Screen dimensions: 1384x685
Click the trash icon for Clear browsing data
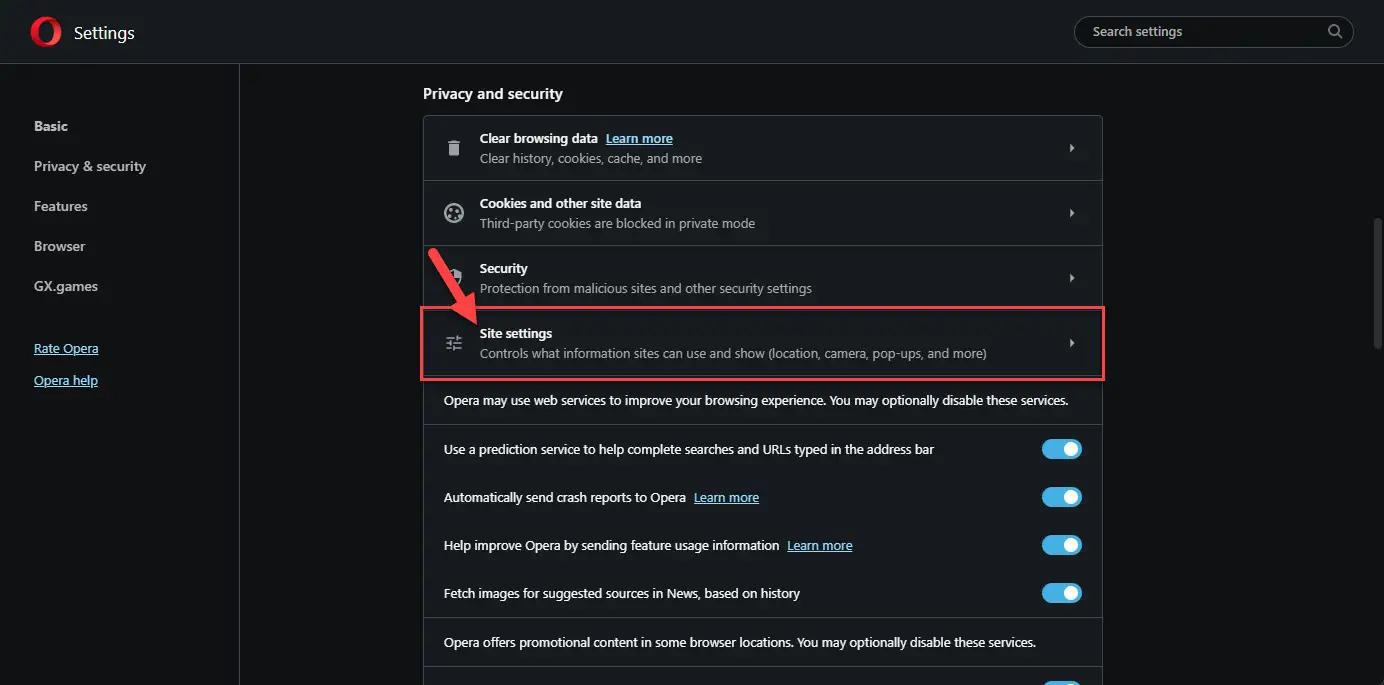[x=454, y=148]
